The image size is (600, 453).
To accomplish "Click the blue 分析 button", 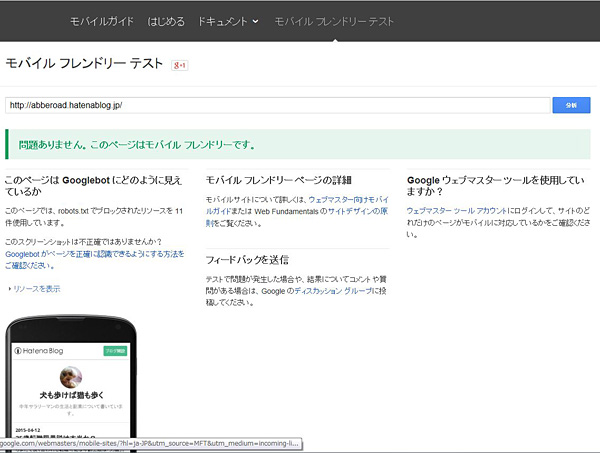I will coord(571,105).
